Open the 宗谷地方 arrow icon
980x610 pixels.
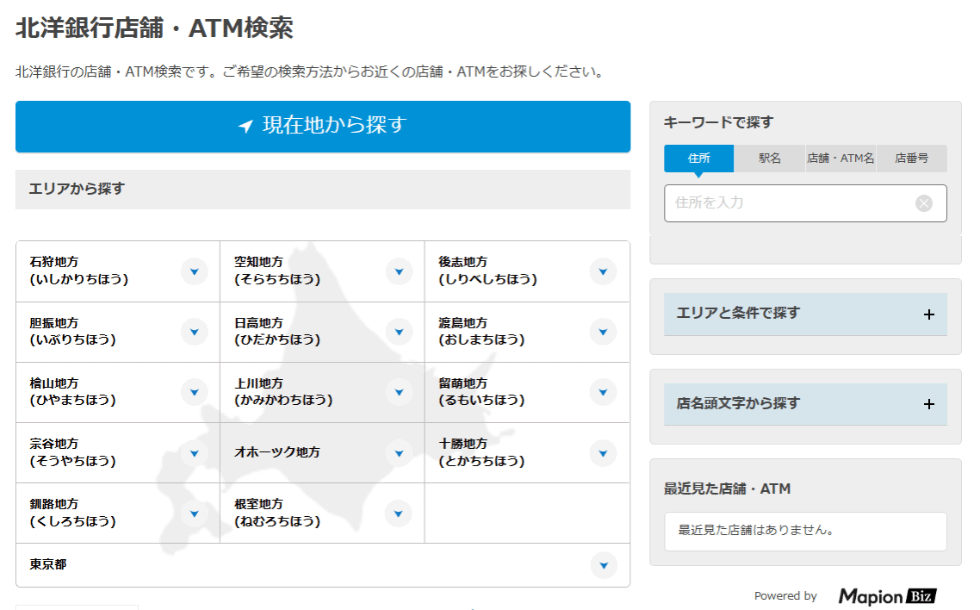(x=194, y=453)
